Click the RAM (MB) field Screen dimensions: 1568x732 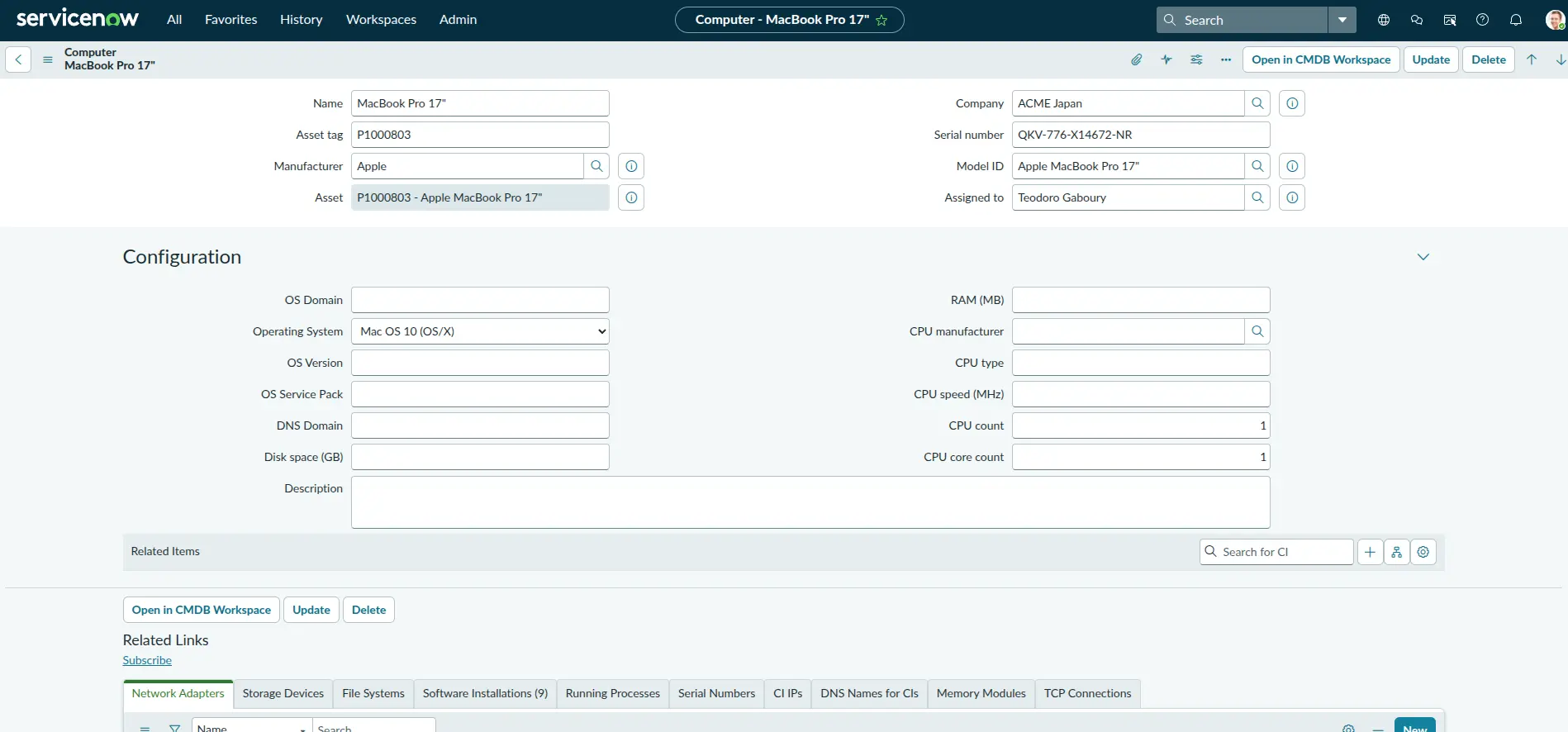pos(1141,300)
